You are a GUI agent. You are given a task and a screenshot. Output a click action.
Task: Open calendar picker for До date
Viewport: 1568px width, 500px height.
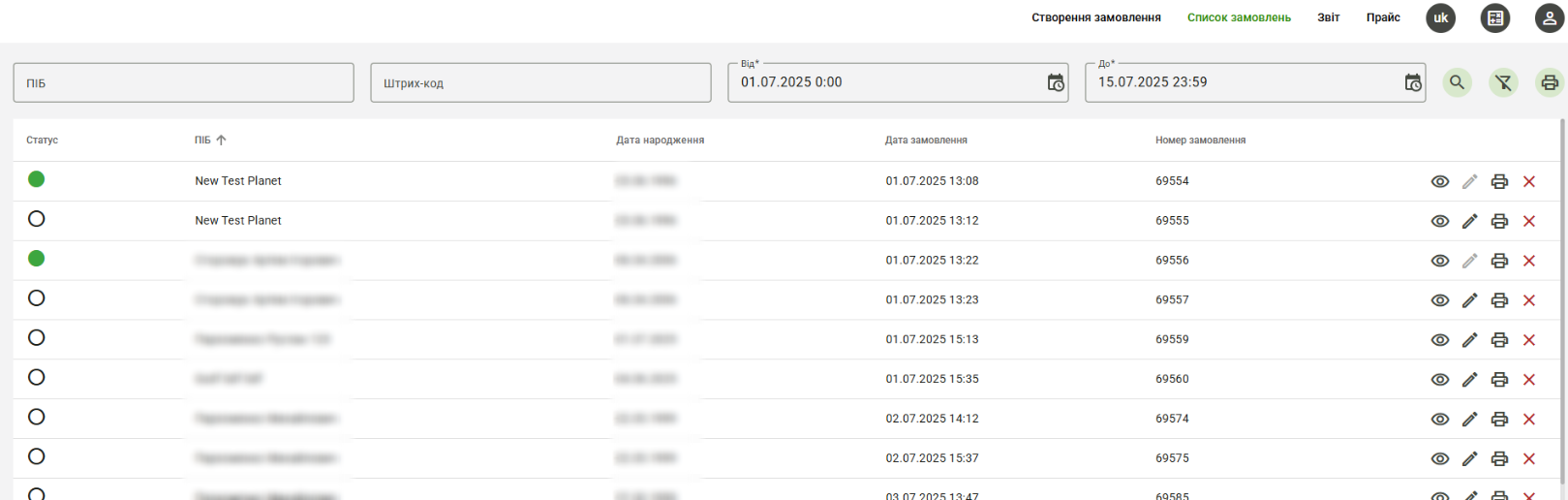click(1413, 83)
